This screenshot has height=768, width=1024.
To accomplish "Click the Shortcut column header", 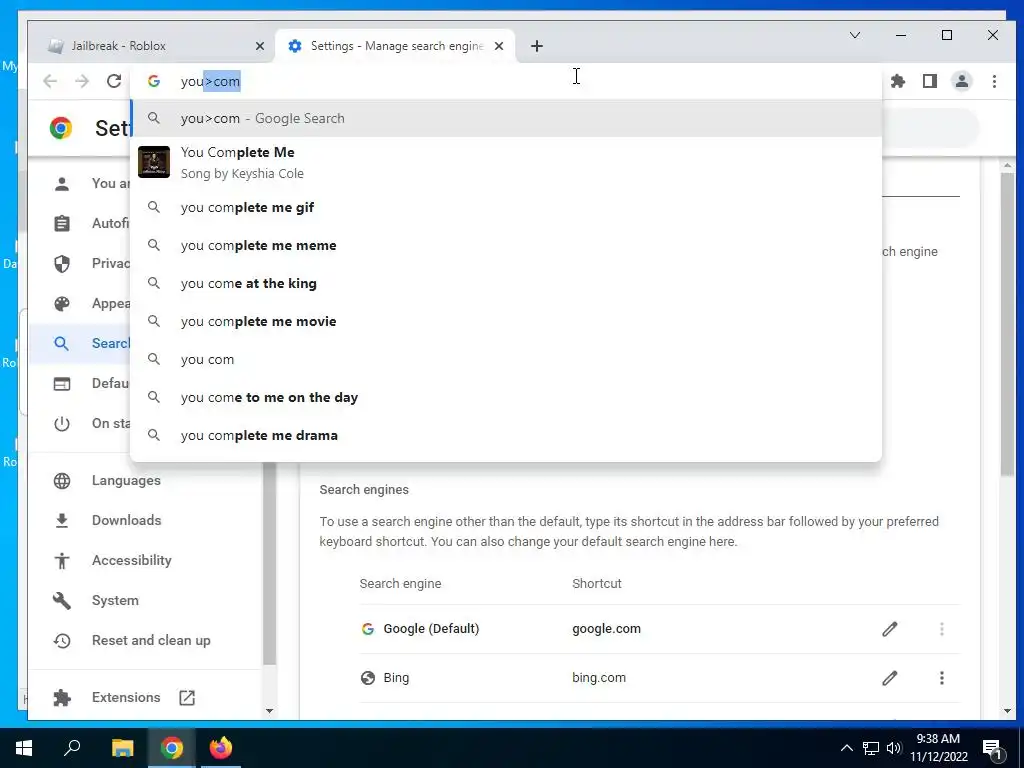I will coord(597,584).
